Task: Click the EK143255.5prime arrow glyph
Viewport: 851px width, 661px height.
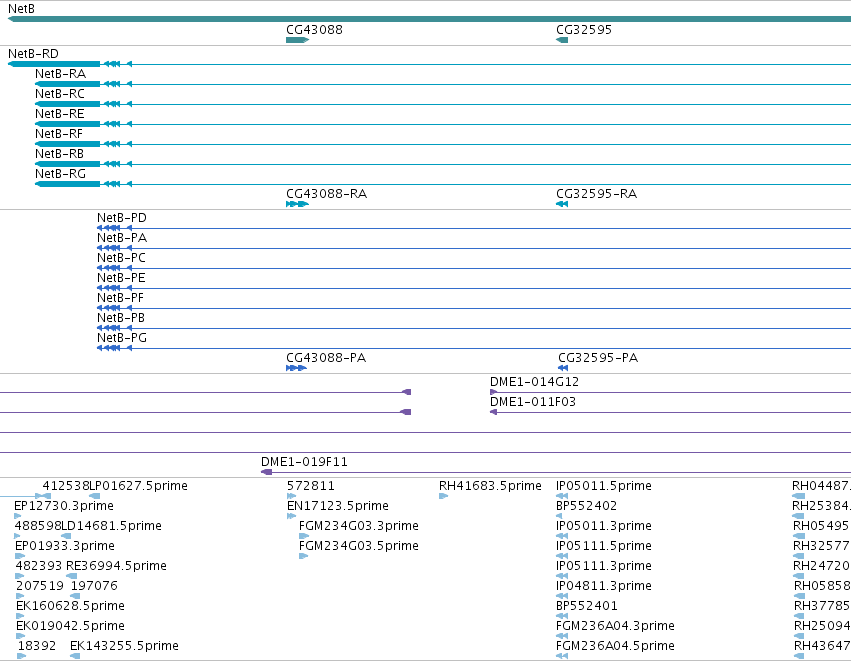Action: click(x=75, y=656)
